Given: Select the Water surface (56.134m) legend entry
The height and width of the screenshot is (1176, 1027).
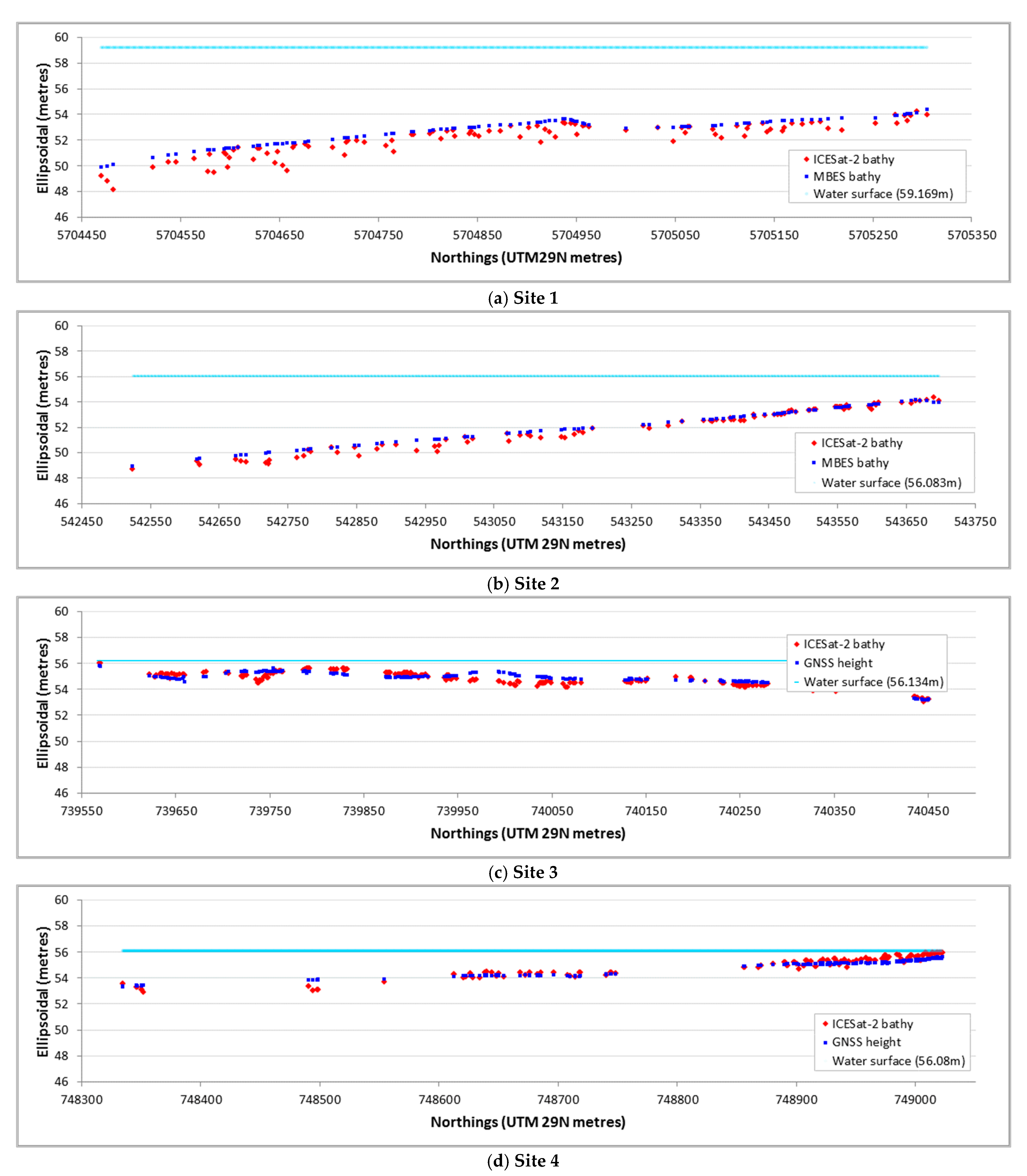Looking at the screenshot, I should pos(869,682).
